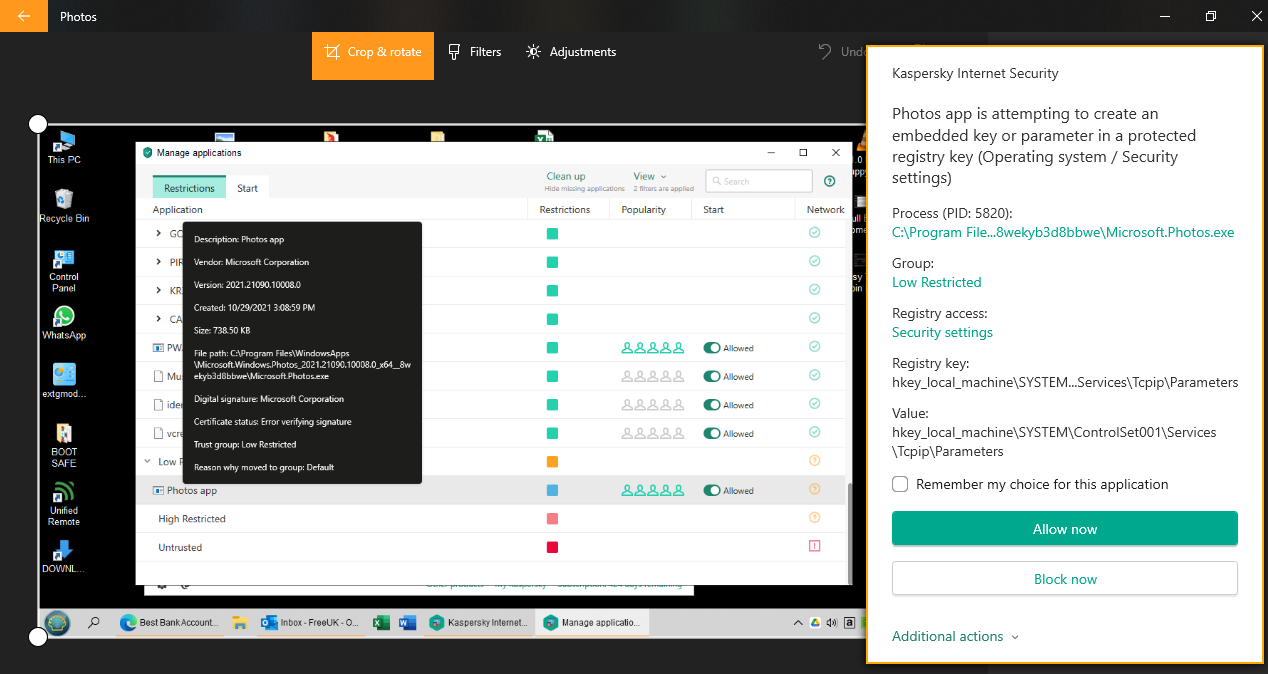Open the Microsoft.Photos.exe process path link
1268x674 pixels.
(x=1063, y=232)
